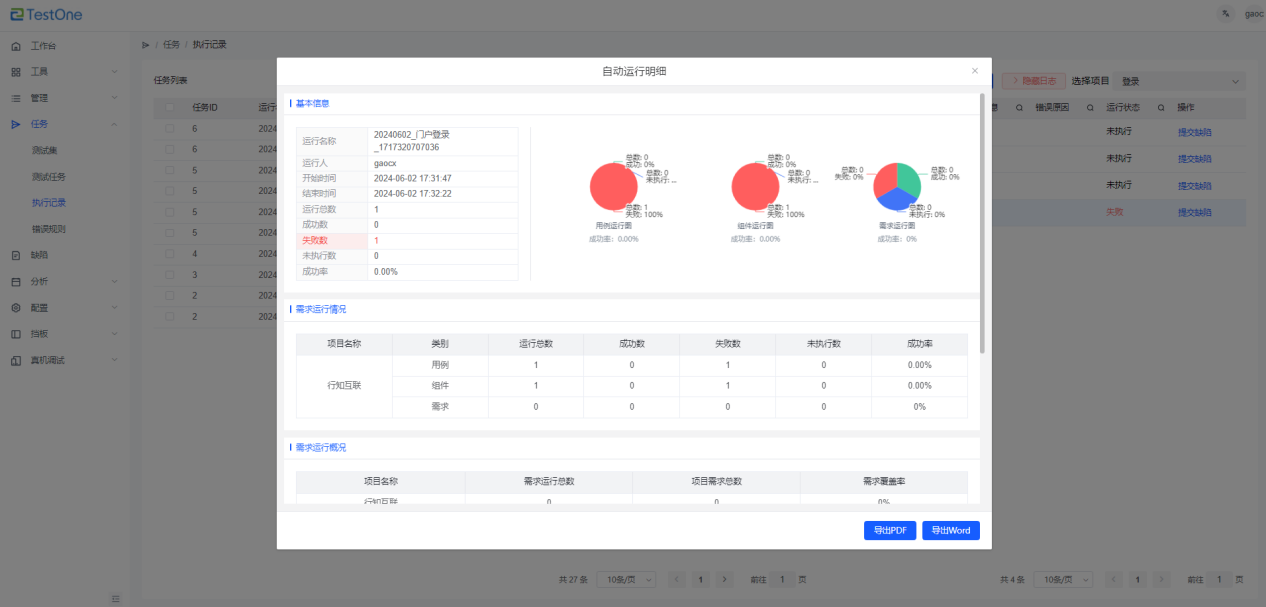
Task: Close the 自动运行明细 dialog with X
Action: point(975,71)
